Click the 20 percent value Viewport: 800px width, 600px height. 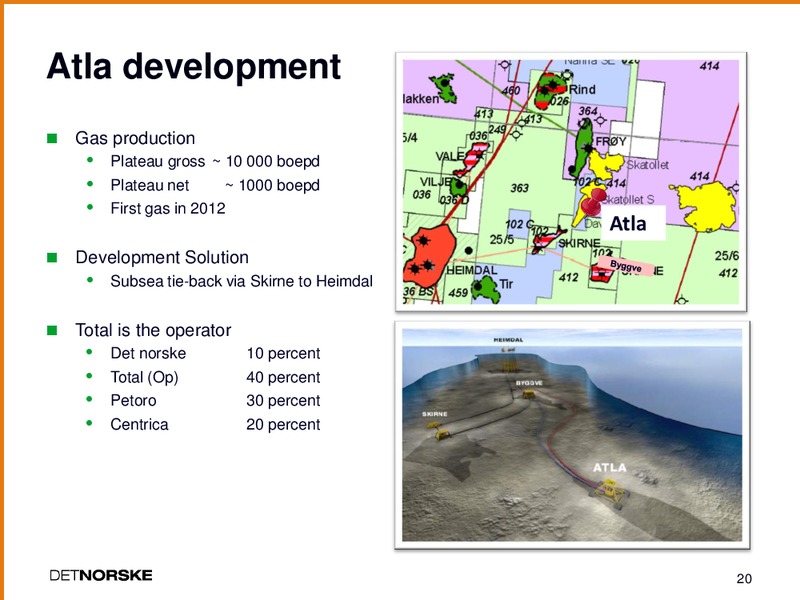click(283, 424)
